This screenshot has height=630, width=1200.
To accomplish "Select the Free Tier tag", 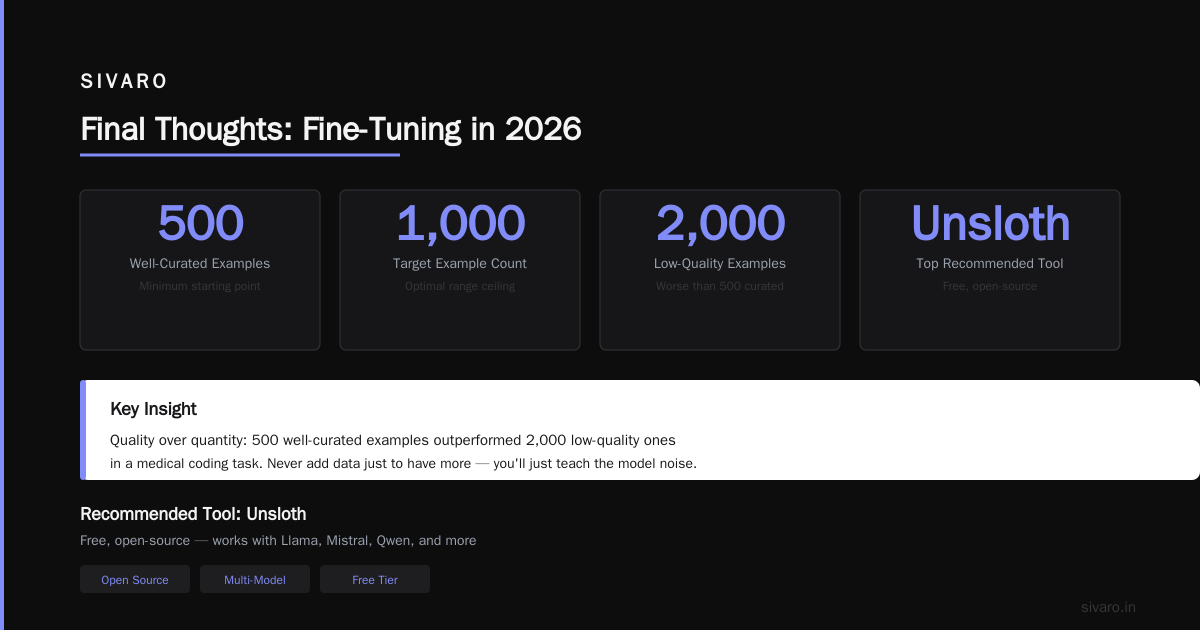I will (375, 580).
